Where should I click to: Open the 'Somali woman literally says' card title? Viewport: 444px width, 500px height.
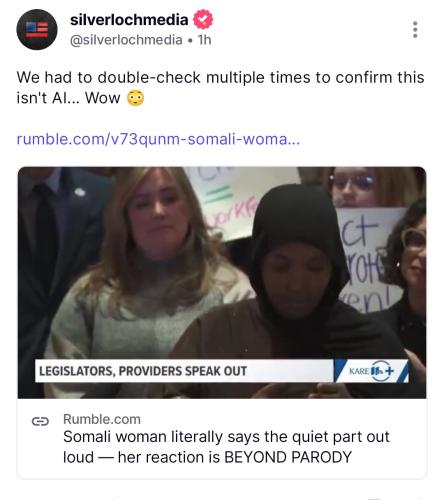226,447
